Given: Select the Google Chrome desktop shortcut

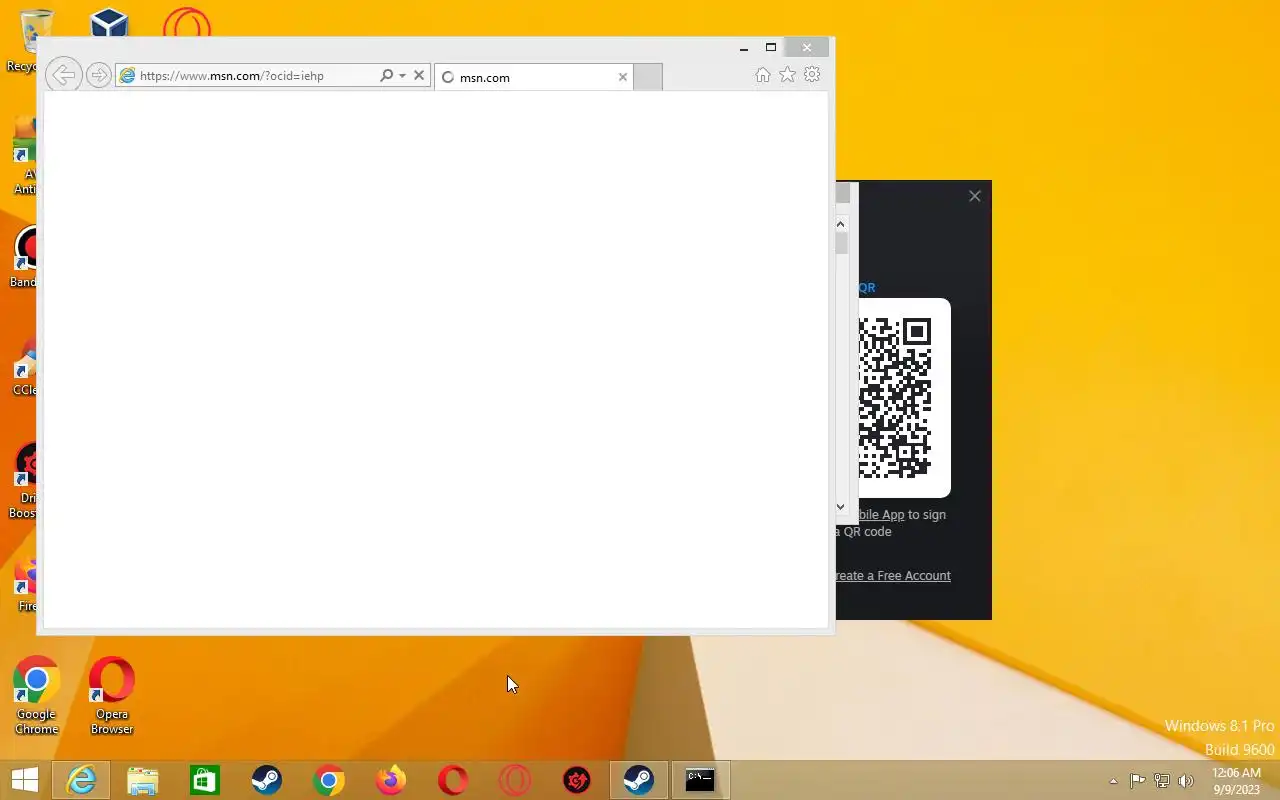Looking at the screenshot, I should (x=36, y=697).
